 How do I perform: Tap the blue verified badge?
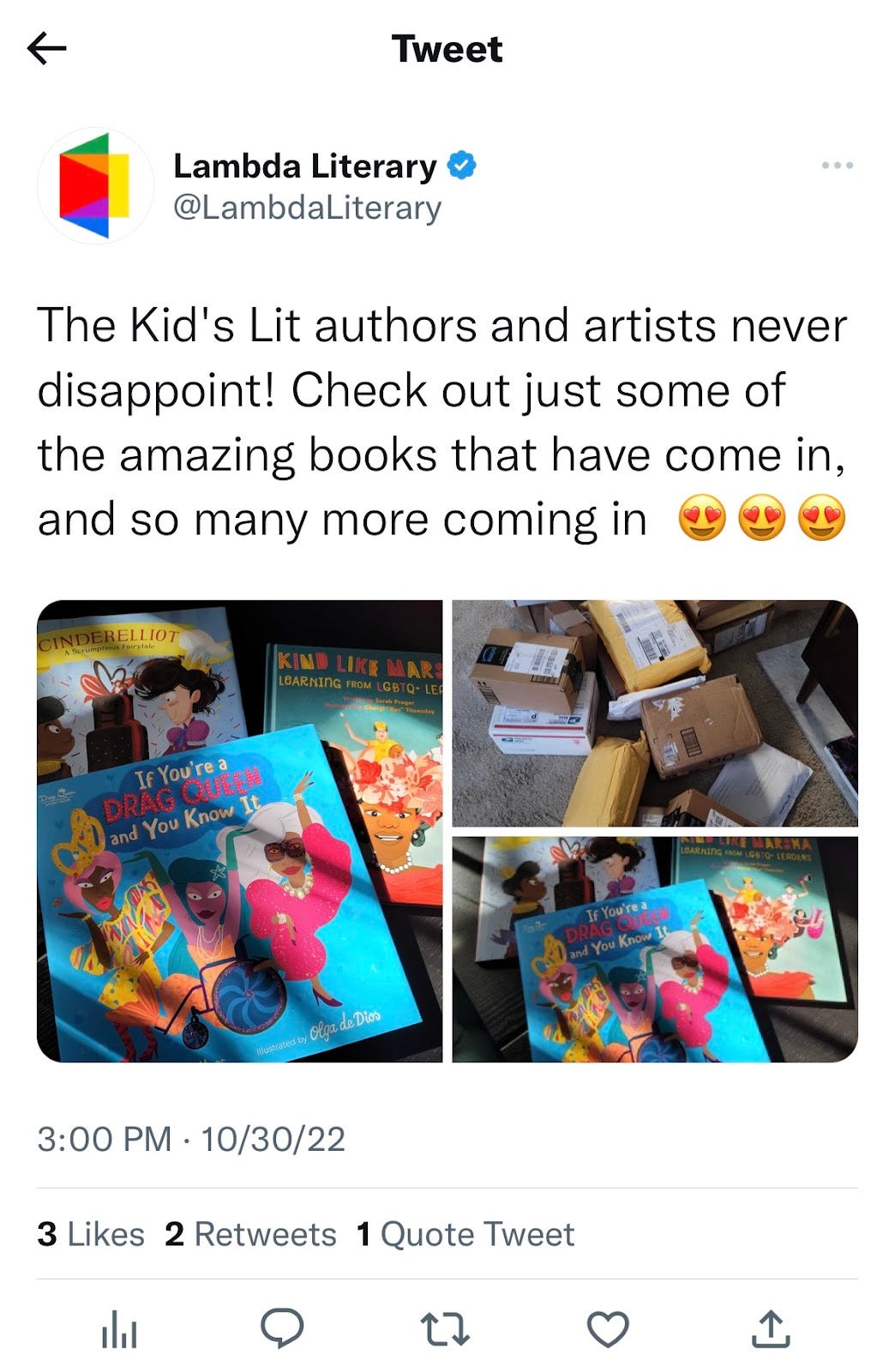click(462, 165)
